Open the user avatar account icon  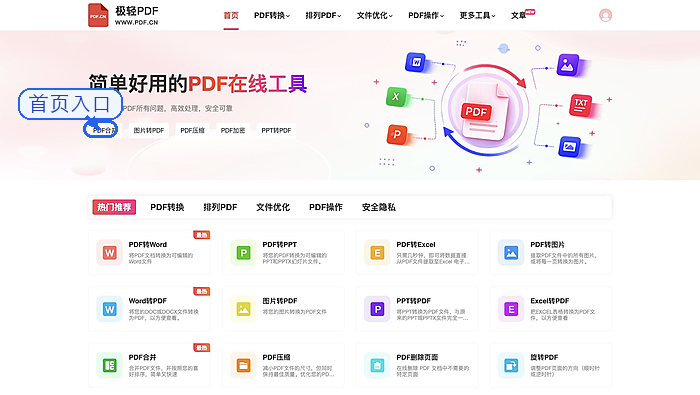click(x=605, y=15)
